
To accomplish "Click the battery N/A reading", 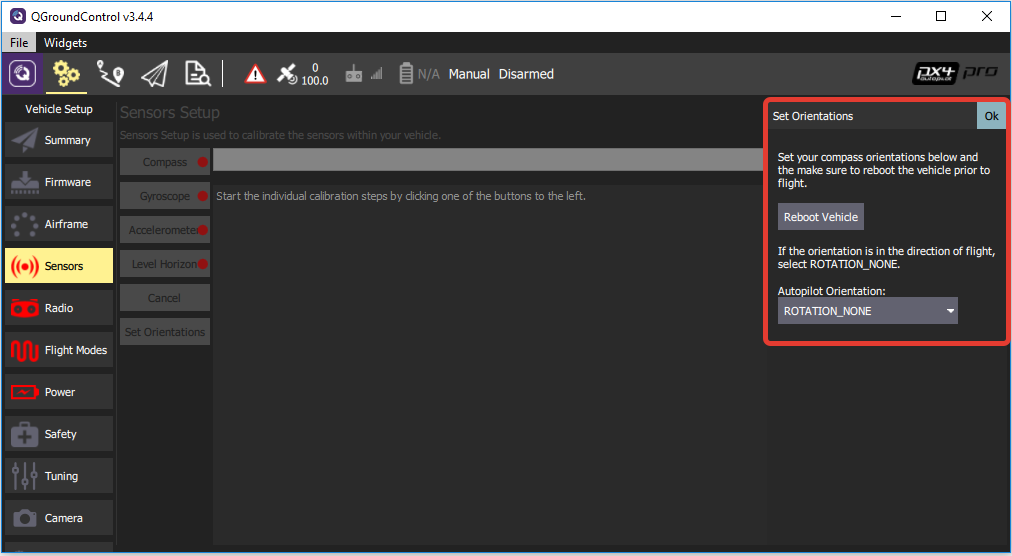I will (429, 74).
